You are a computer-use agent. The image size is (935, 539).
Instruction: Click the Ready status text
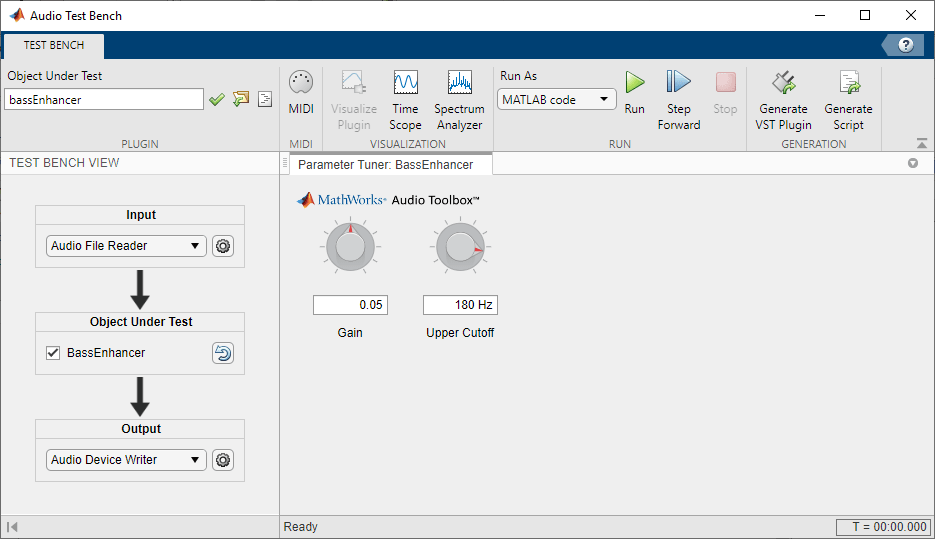pos(301,526)
